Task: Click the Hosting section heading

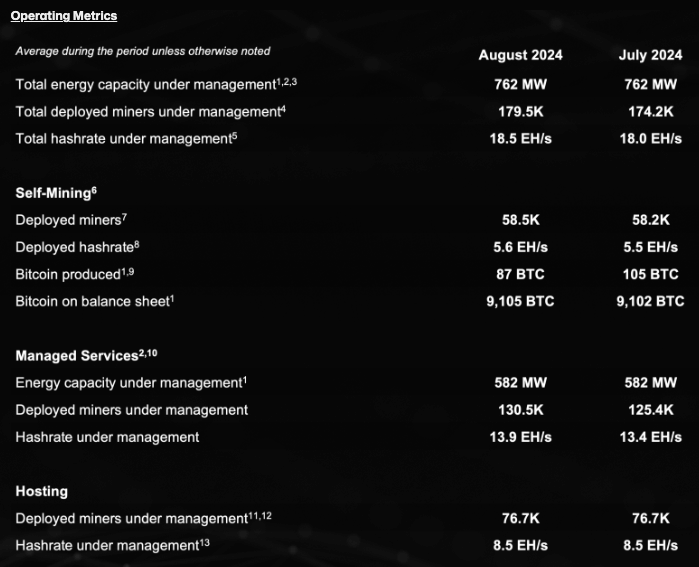Action: [x=42, y=491]
